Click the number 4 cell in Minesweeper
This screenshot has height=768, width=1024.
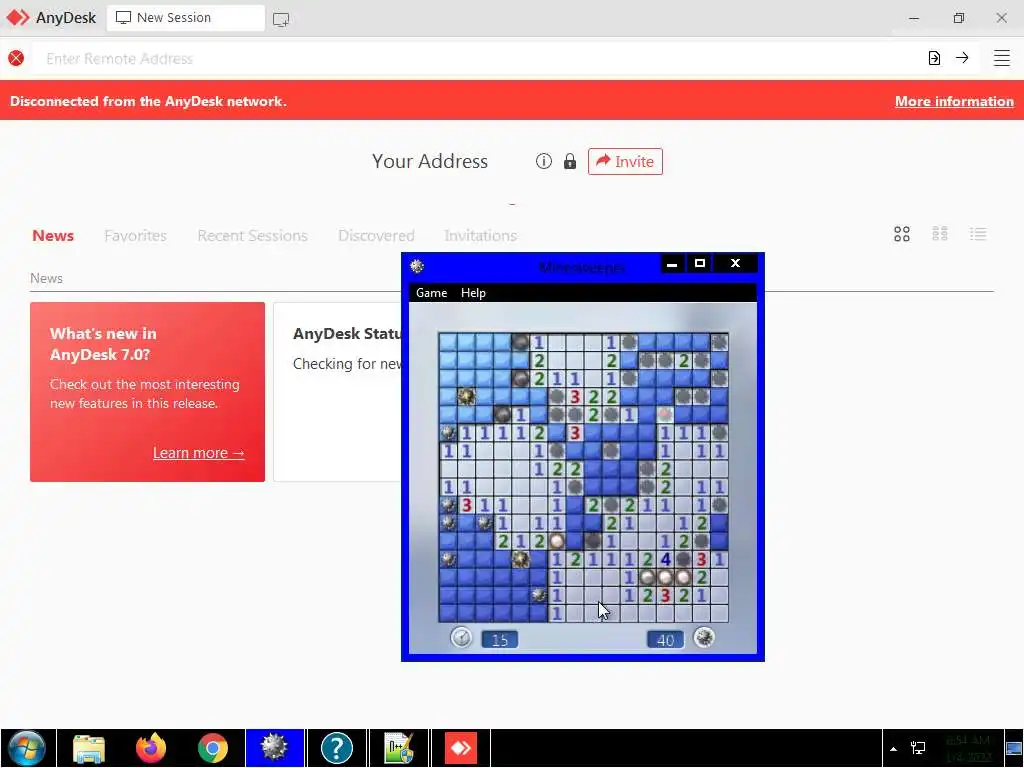(x=665, y=559)
